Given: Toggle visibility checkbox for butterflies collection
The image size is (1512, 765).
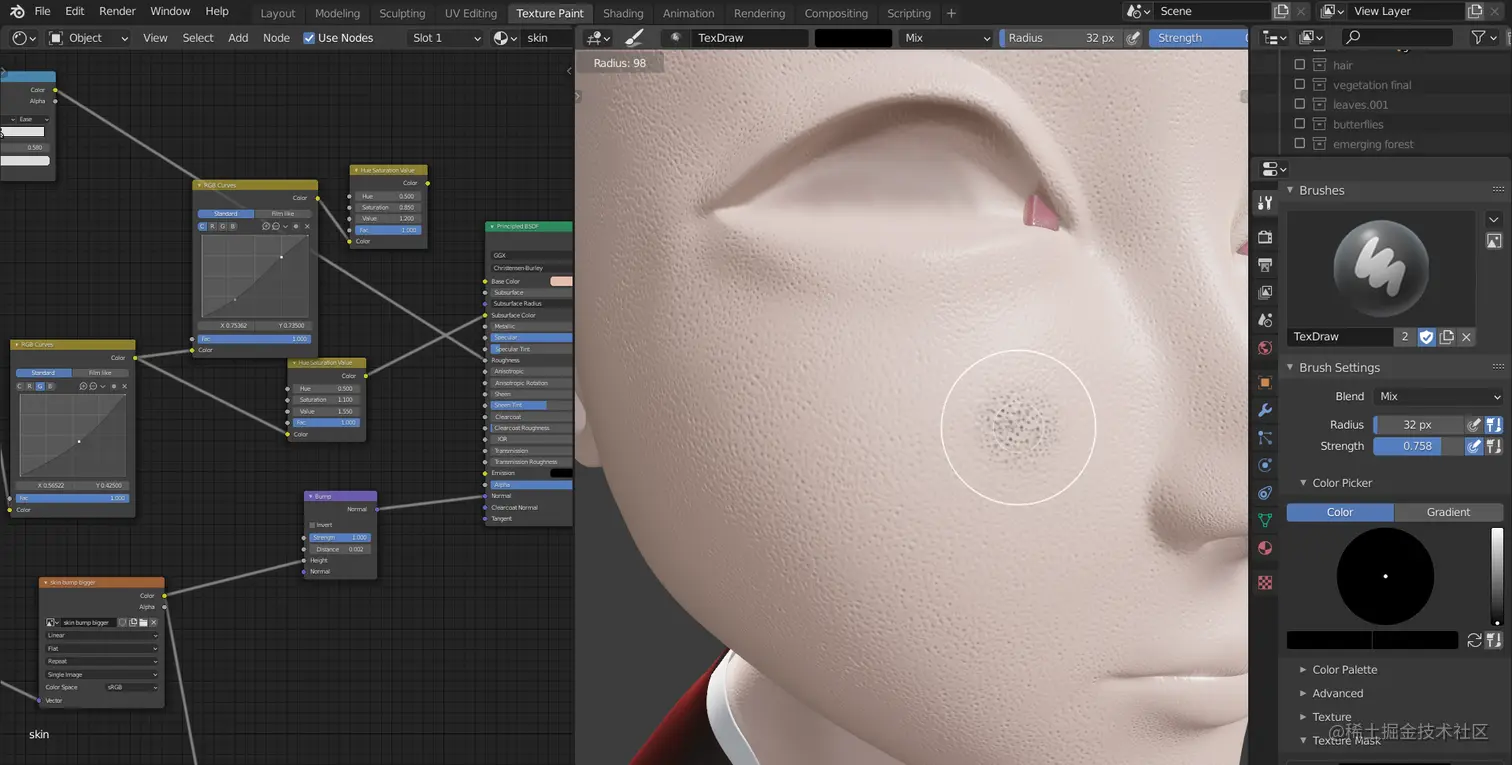Looking at the screenshot, I should (1301, 124).
